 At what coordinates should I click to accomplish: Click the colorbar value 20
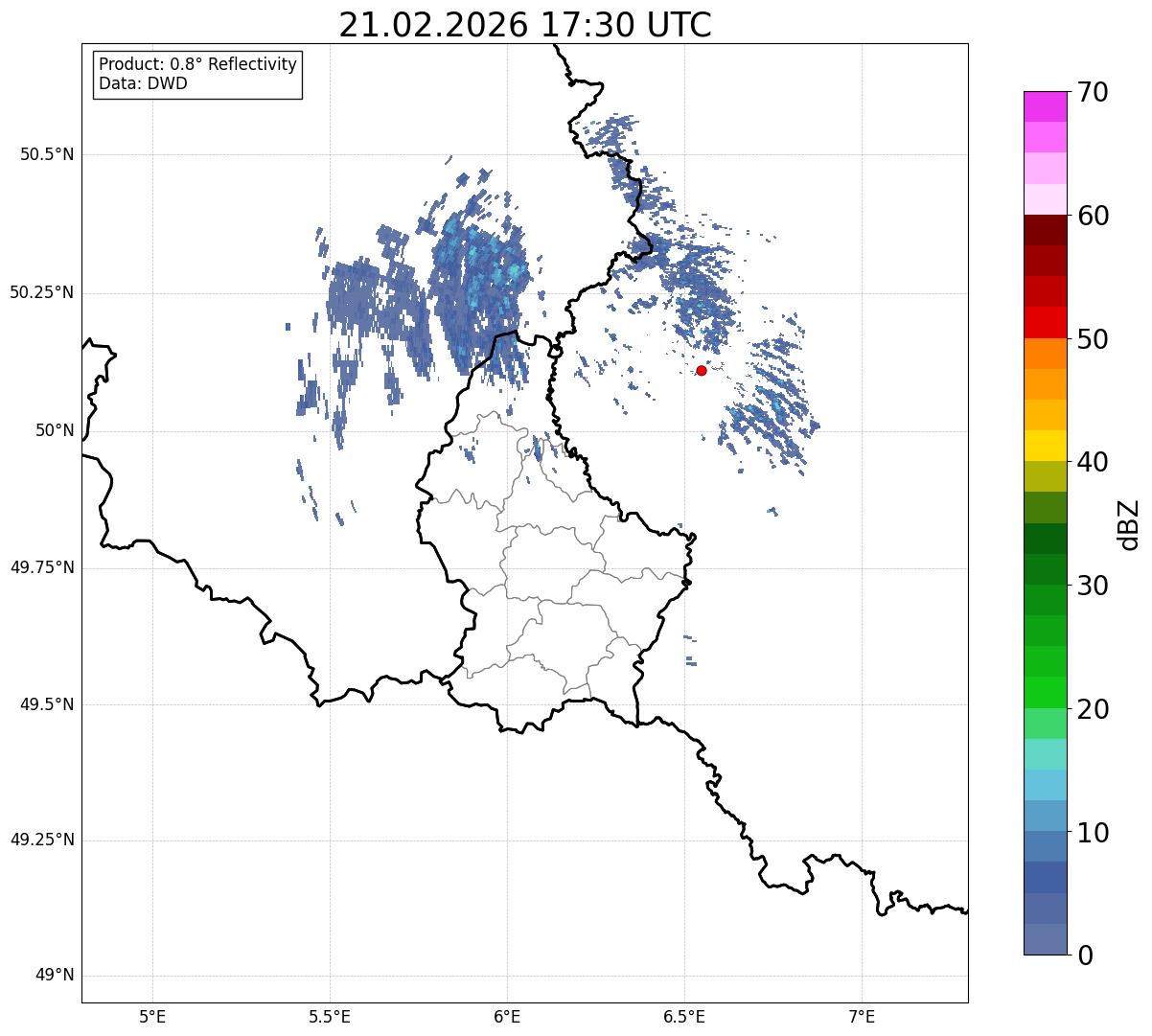coord(1094,709)
